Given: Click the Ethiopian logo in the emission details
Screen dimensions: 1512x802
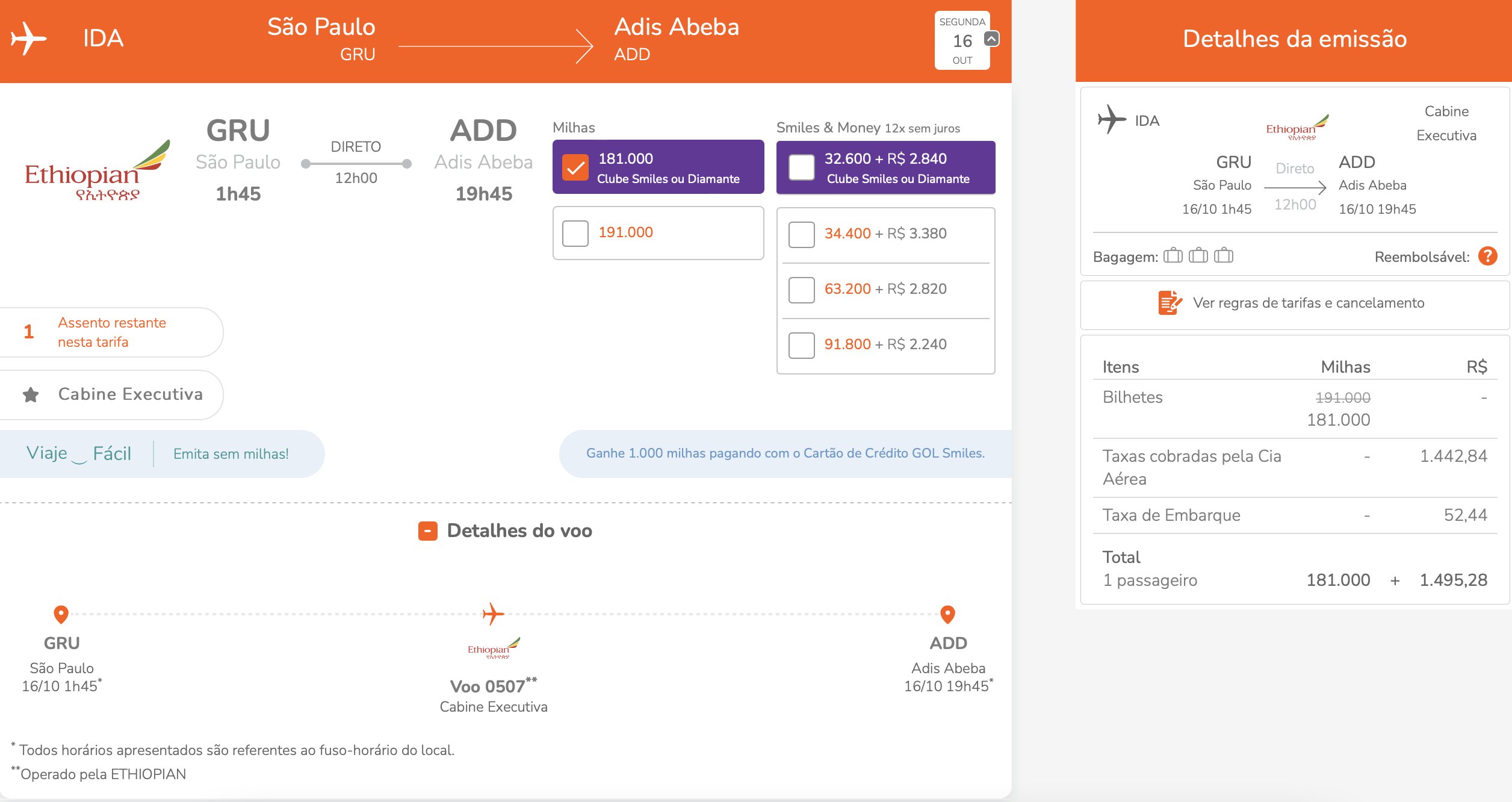Looking at the screenshot, I should pos(1297,127).
